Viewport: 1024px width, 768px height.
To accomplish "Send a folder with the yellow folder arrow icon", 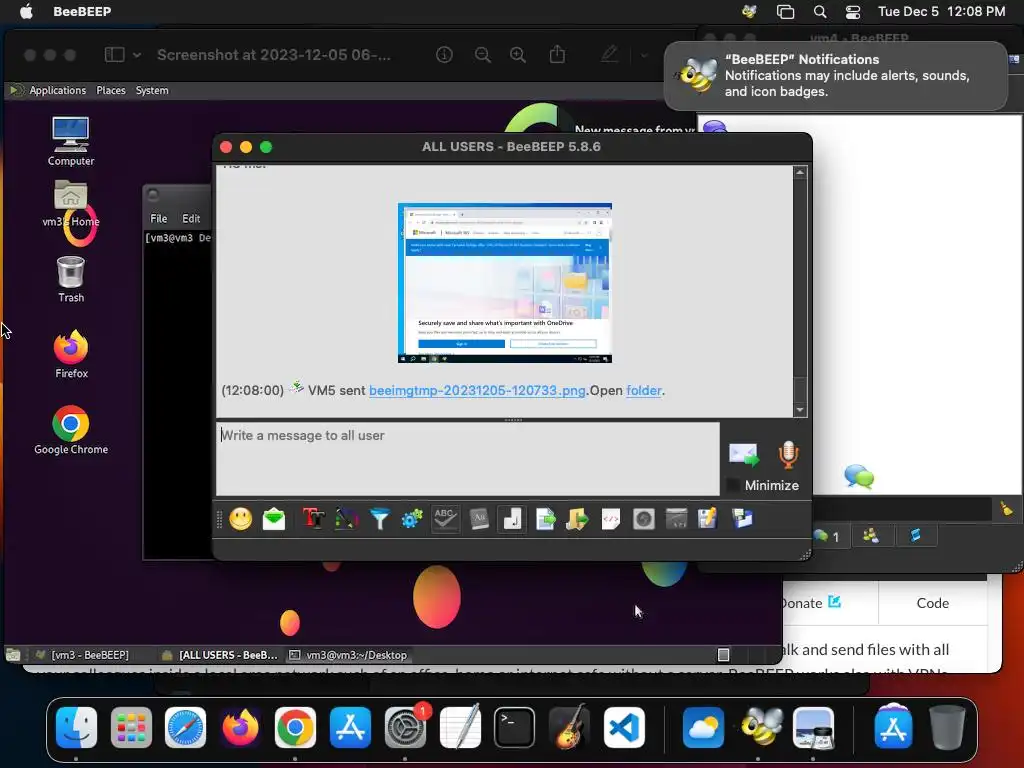I will 577,519.
